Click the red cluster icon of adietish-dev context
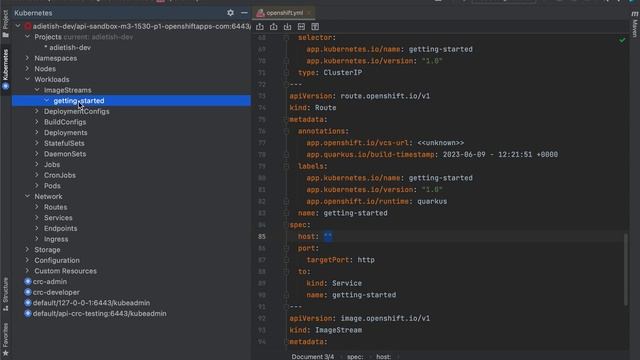Viewport: 640px width, 360px height. (x=28, y=26)
